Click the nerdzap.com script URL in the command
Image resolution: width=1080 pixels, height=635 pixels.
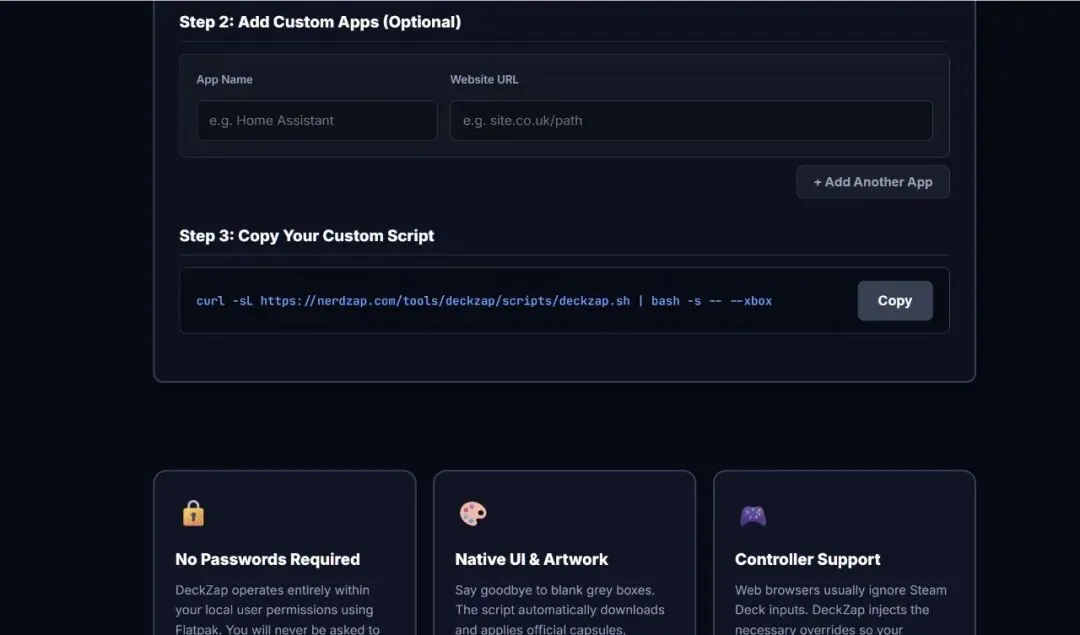pos(445,300)
